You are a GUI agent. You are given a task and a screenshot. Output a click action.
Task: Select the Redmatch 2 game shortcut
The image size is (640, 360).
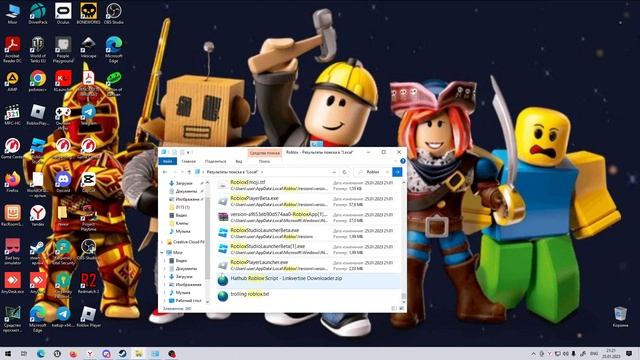(88, 283)
